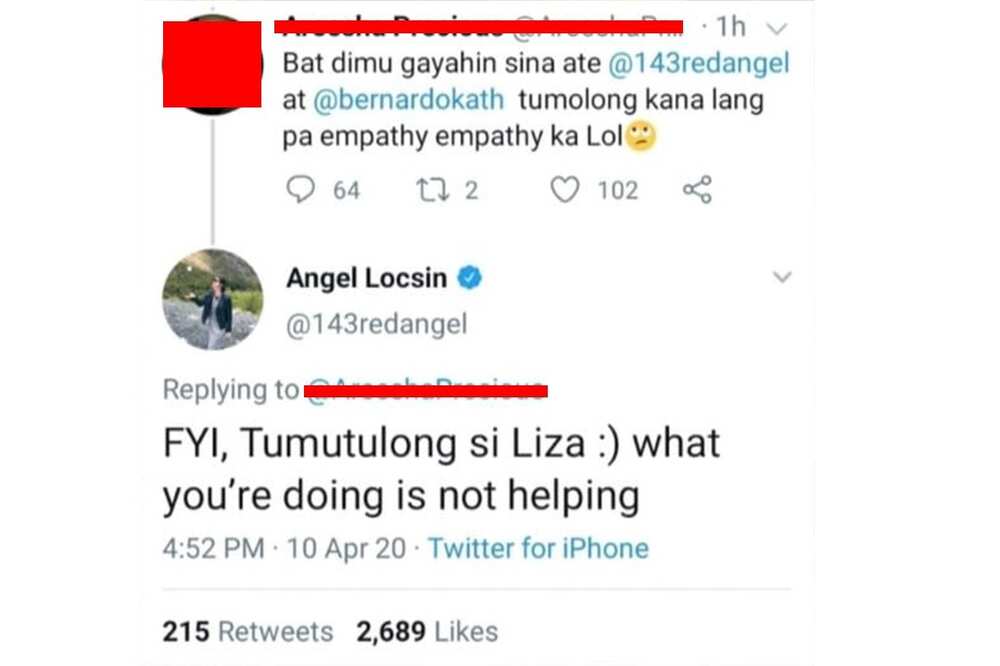View the 2,689 Likes list
This screenshot has height=666, width=1000.
(427, 632)
